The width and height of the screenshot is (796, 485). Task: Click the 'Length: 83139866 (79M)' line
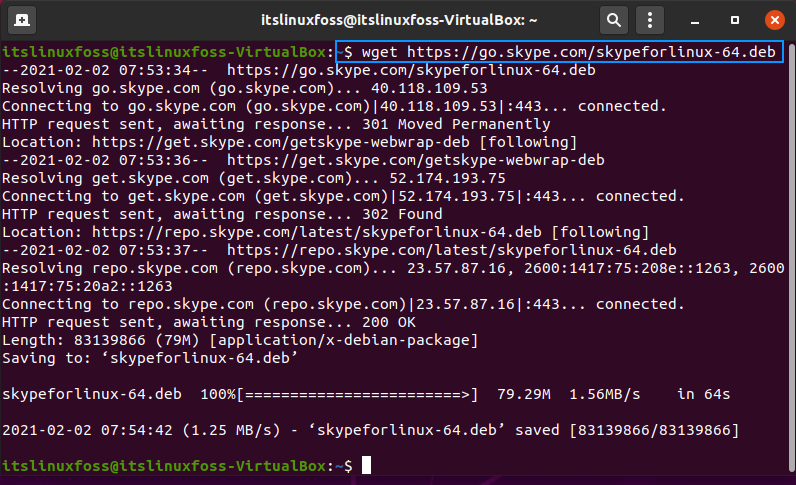pyautogui.click(x=240, y=340)
